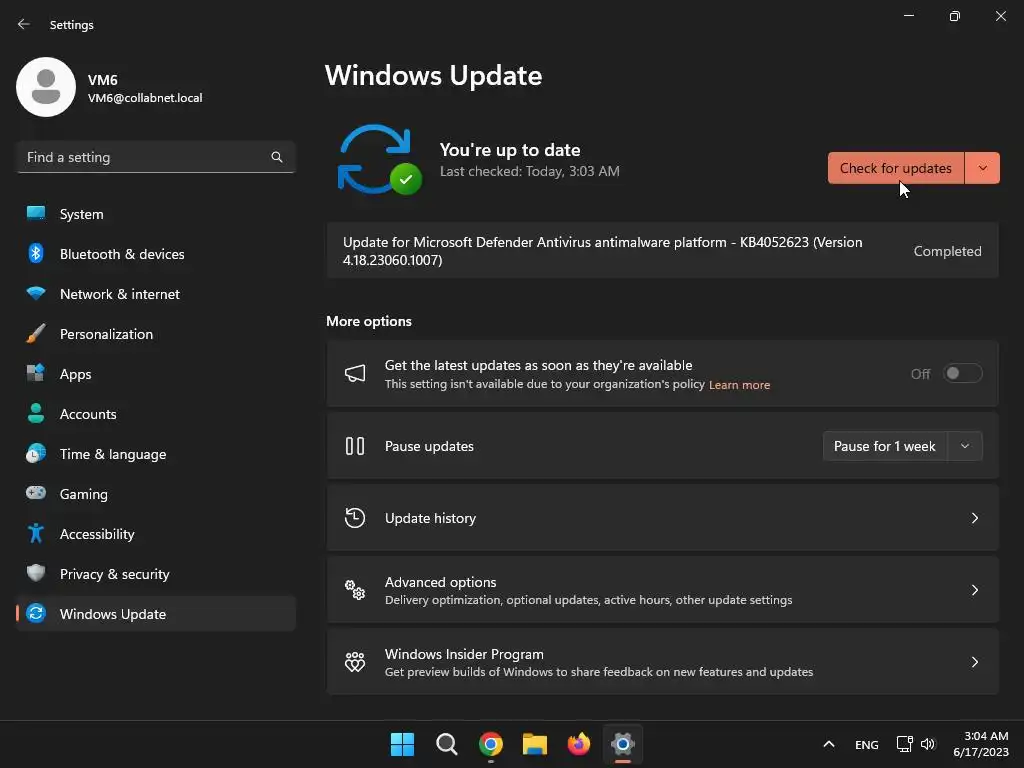Click the VM6@collabnet.local account email
1024x768 pixels.
145,98
